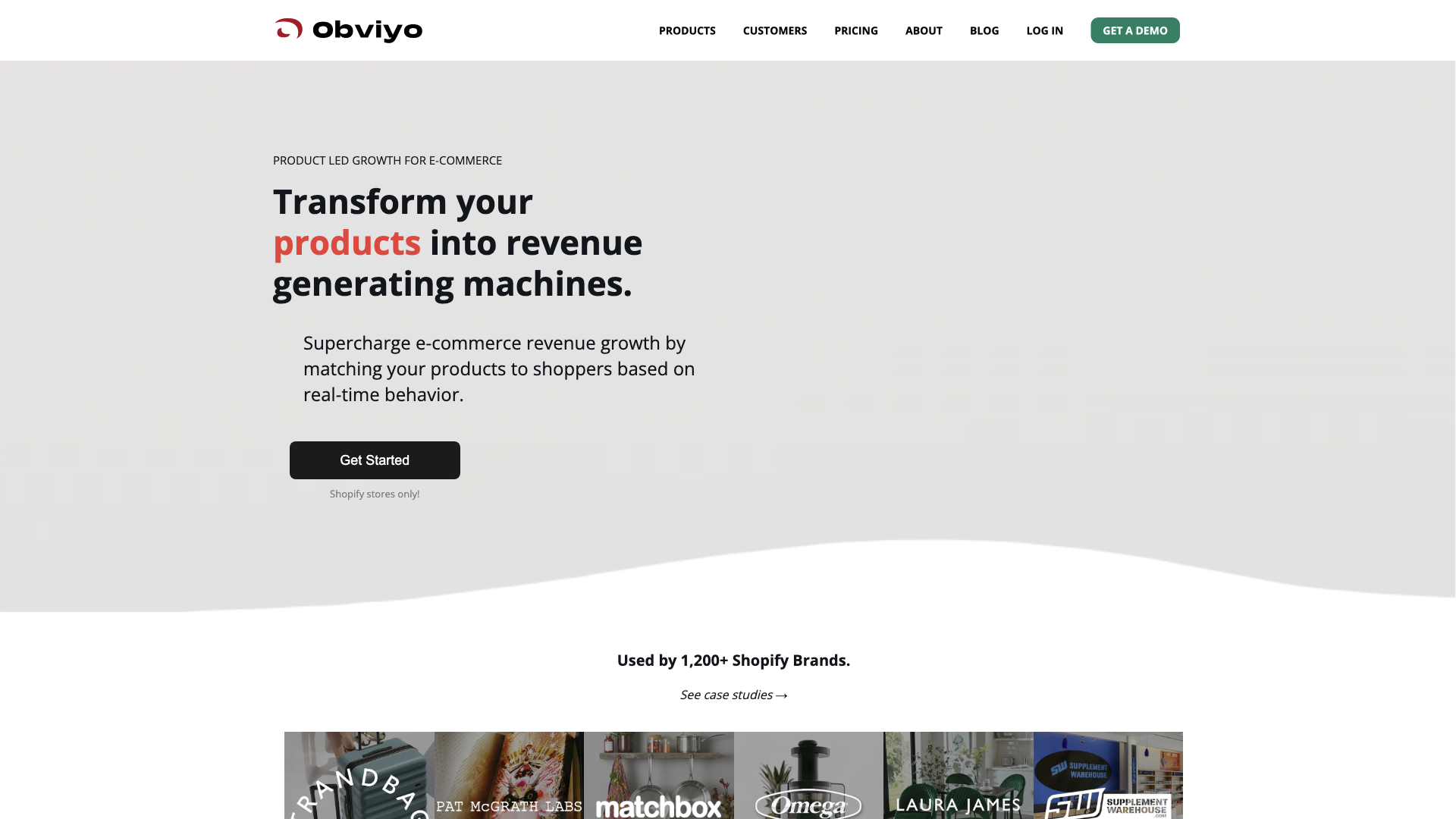Click the Log In button

coord(1045,30)
